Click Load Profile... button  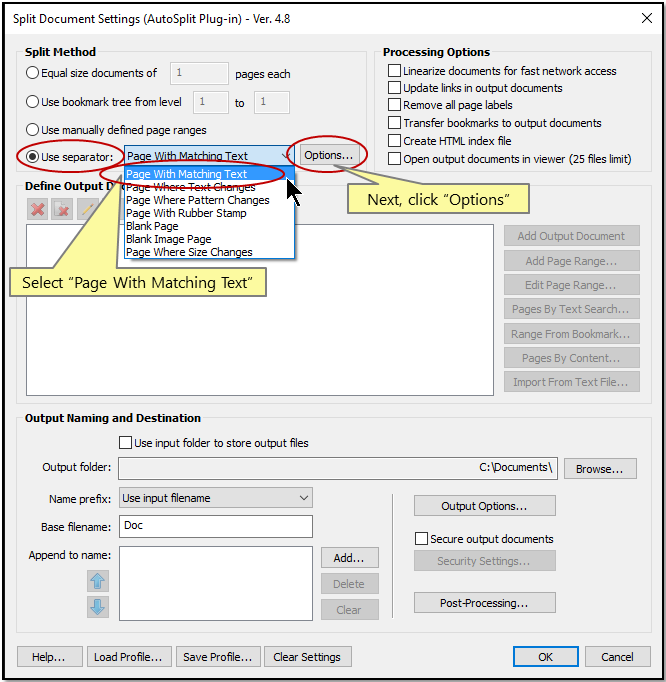point(129,657)
